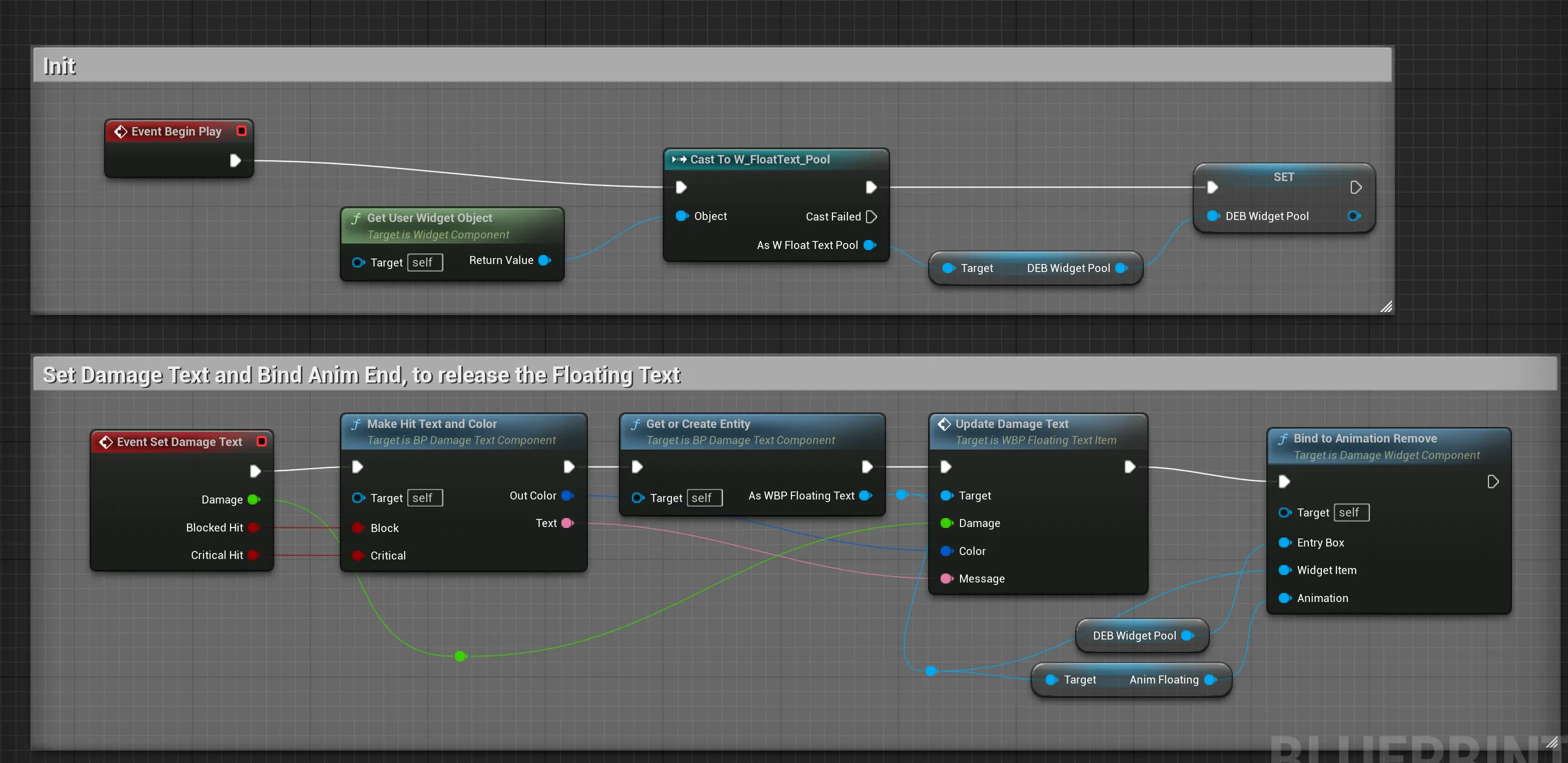This screenshot has width=1568, height=763.
Task: Select the Init comment box title
Action: click(60, 65)
